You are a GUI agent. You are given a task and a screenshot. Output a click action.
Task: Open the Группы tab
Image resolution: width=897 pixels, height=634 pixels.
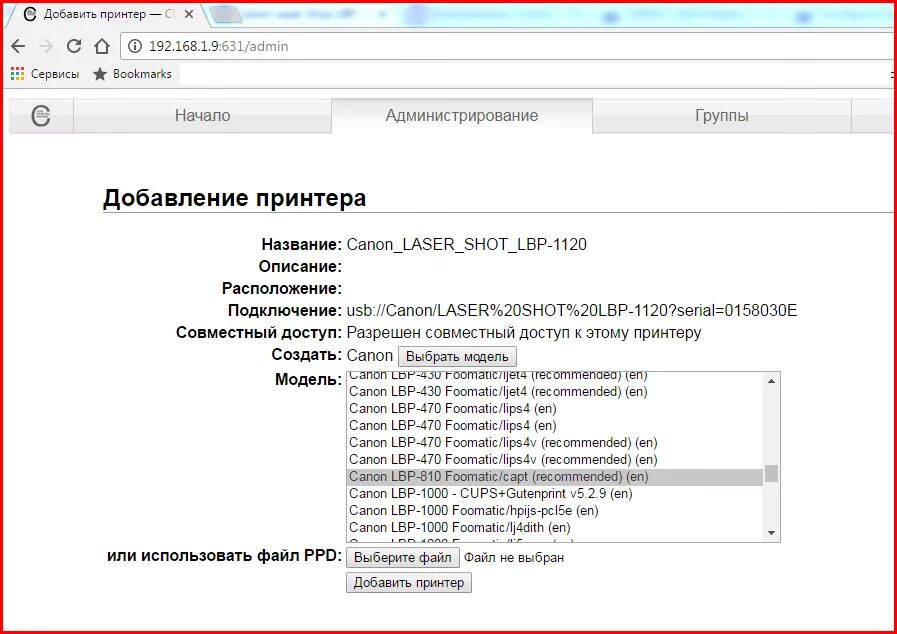(722, 116)
